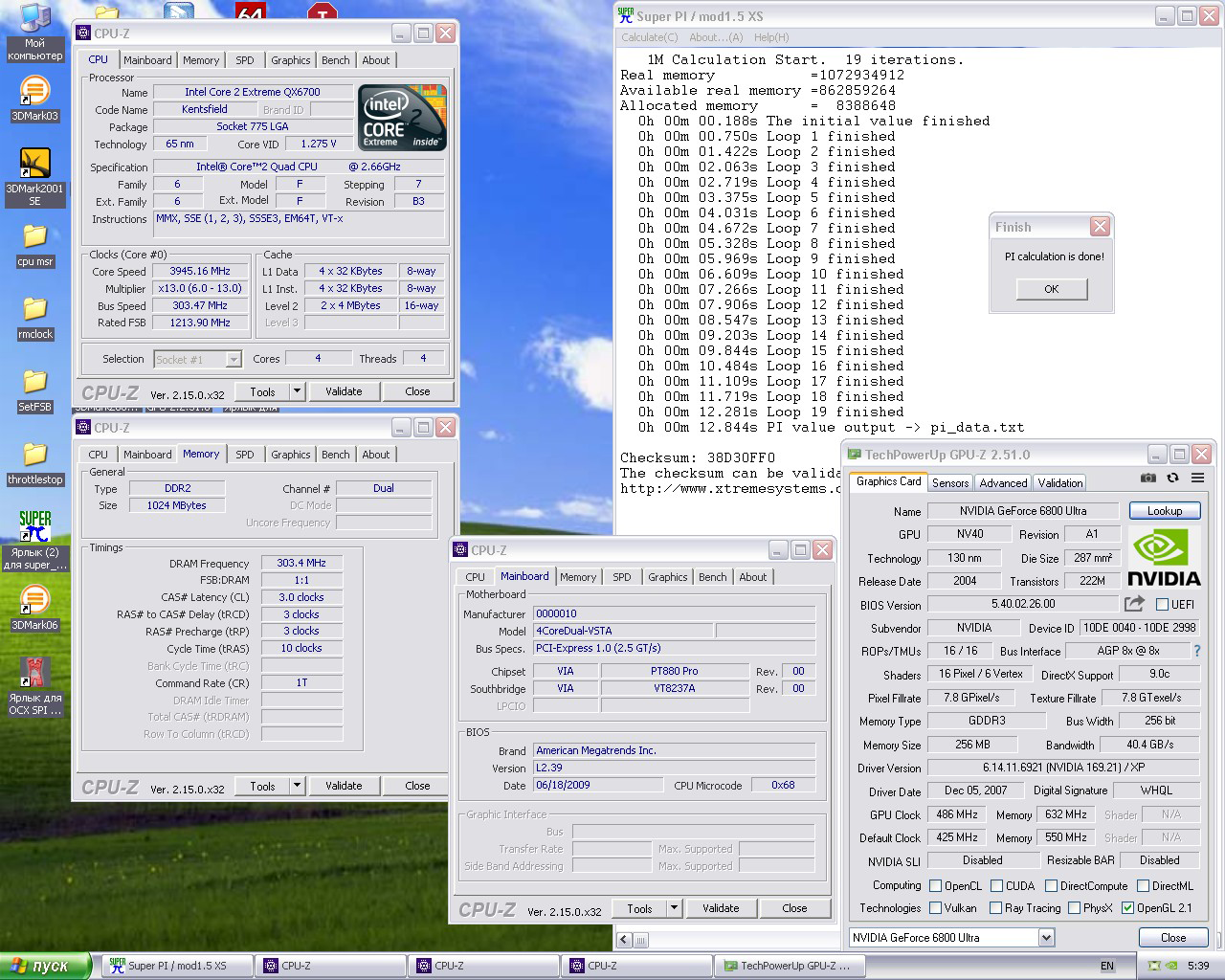Select the throttlestop folder icon
This screenshot has width=1225, height=980.
tap(34, 463)
